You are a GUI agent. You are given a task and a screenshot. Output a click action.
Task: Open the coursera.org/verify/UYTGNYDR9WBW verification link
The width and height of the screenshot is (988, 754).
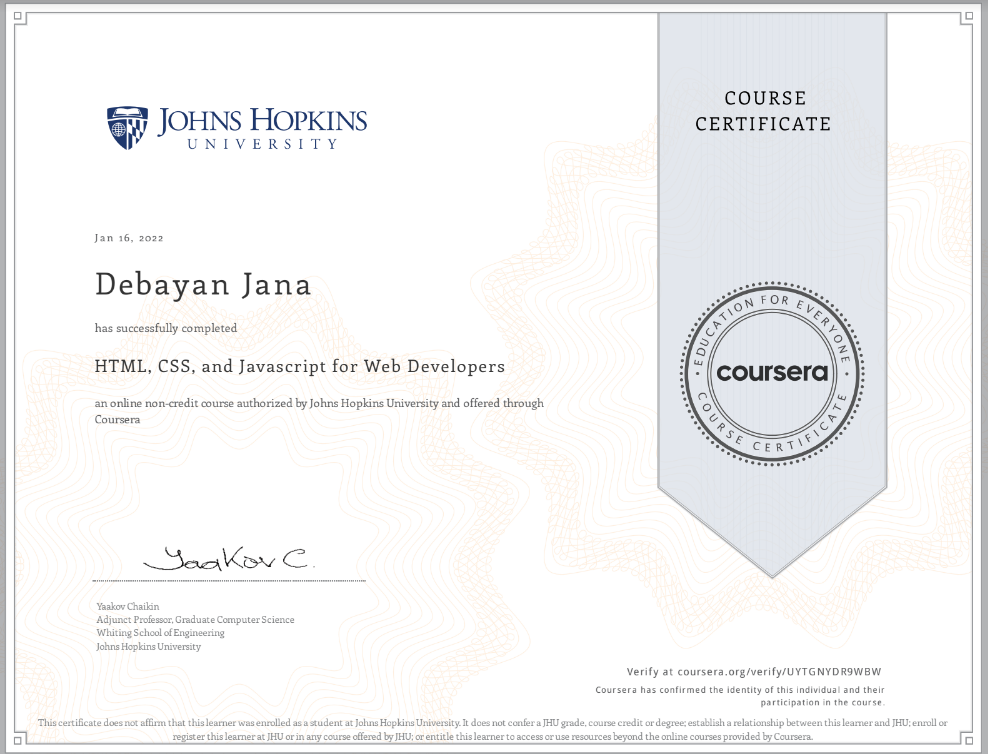coord(779,671)
